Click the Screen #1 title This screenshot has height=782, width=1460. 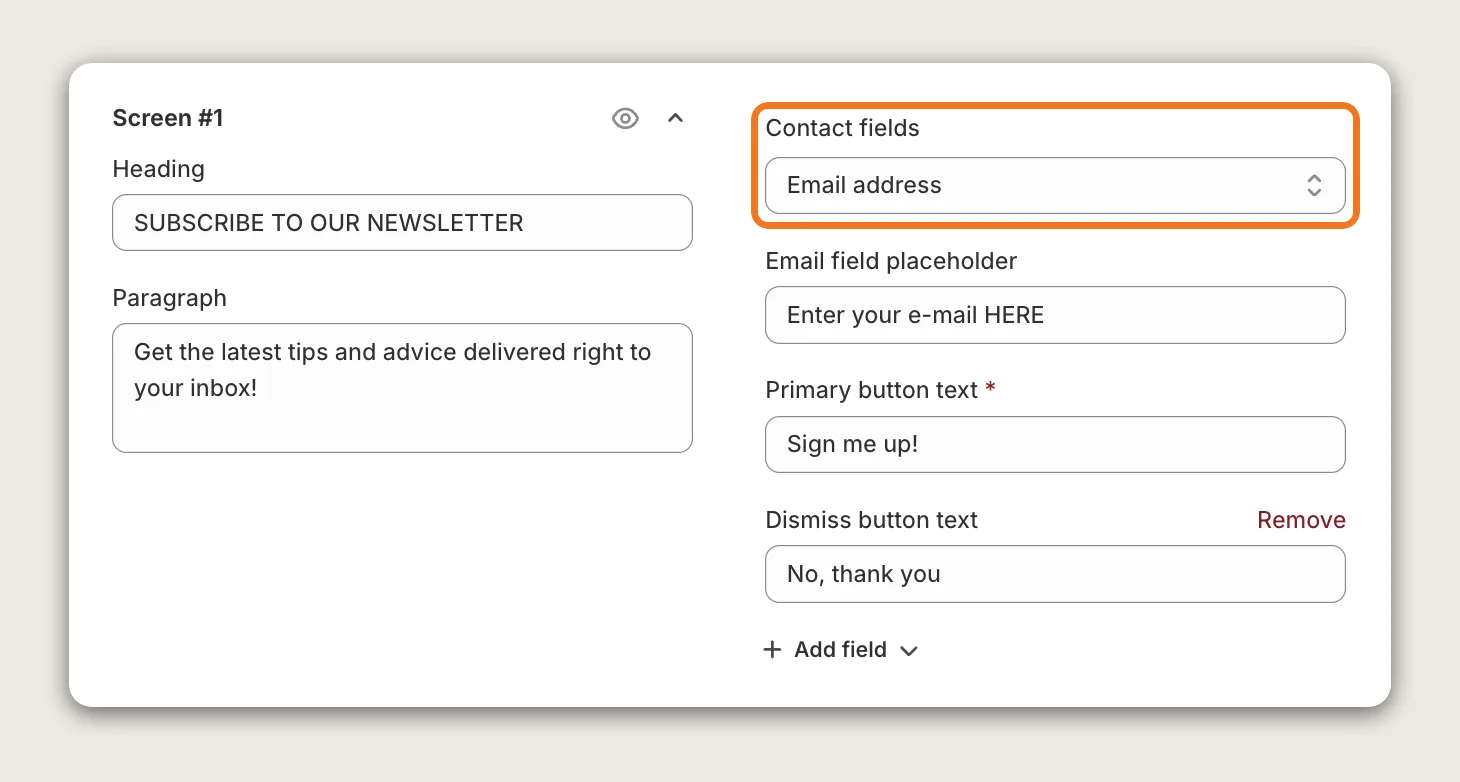point(168,118)
